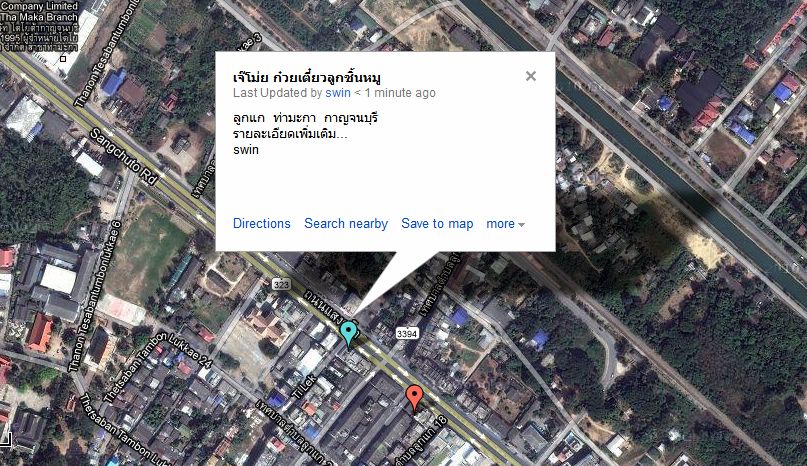Select the red map marker pin
The image size is (807, 466).
click(414, 398)
